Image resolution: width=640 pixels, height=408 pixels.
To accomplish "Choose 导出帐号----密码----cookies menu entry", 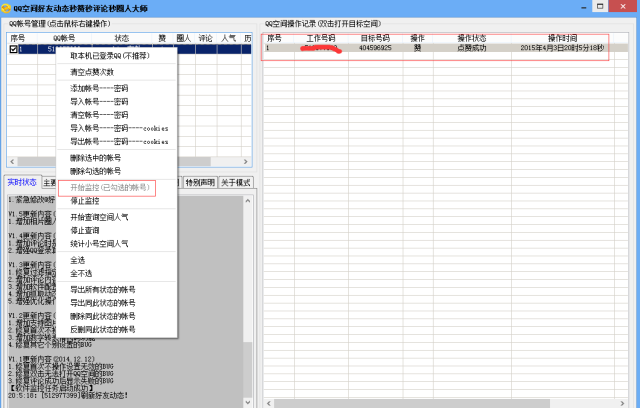I will [119, 142].
